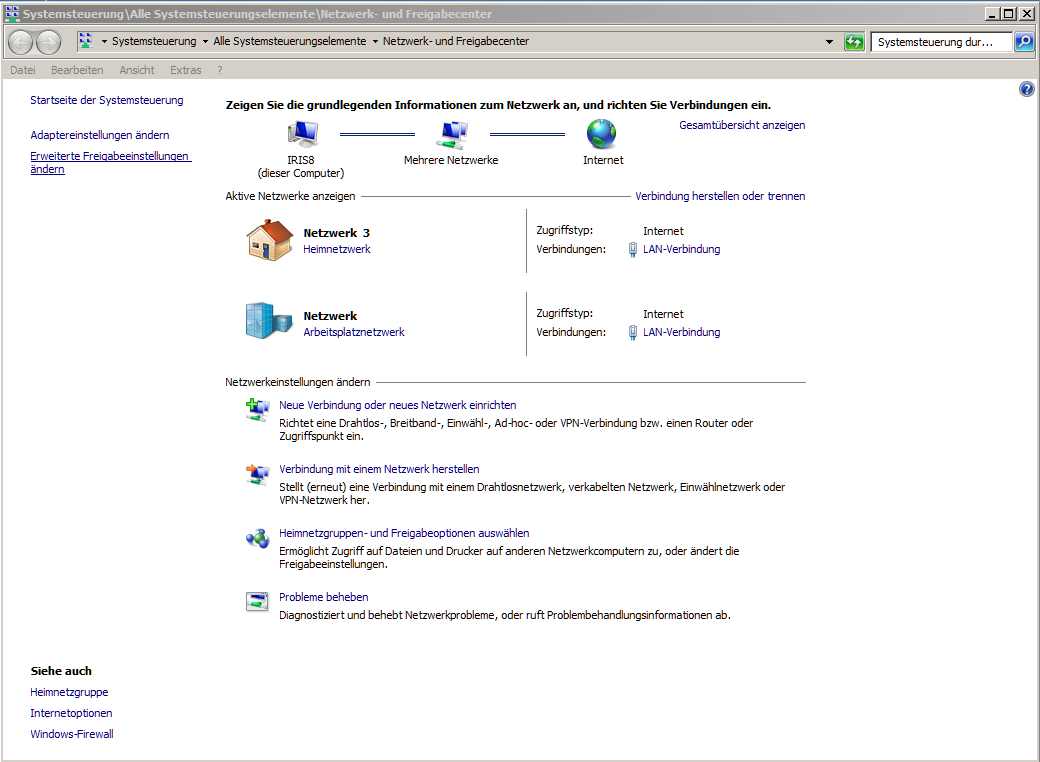The image size is (1040, 762).
Task: Click the search magnifier icon
Action: click(x=1024, y=42)
